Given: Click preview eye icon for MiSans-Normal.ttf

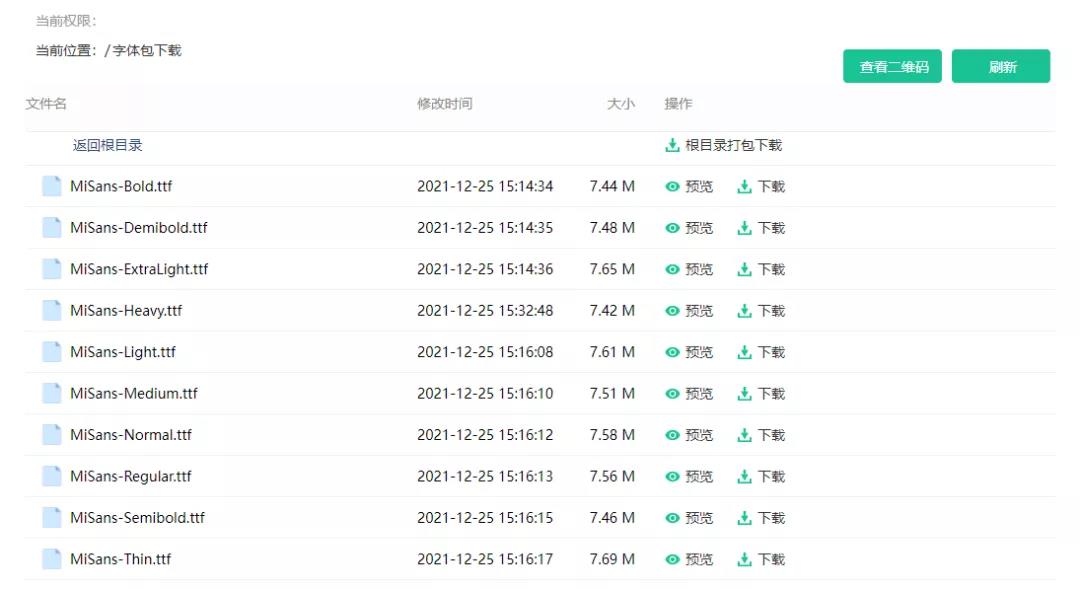Looking at the screenshot, I should pyautogui.click(x=672, y=435).
